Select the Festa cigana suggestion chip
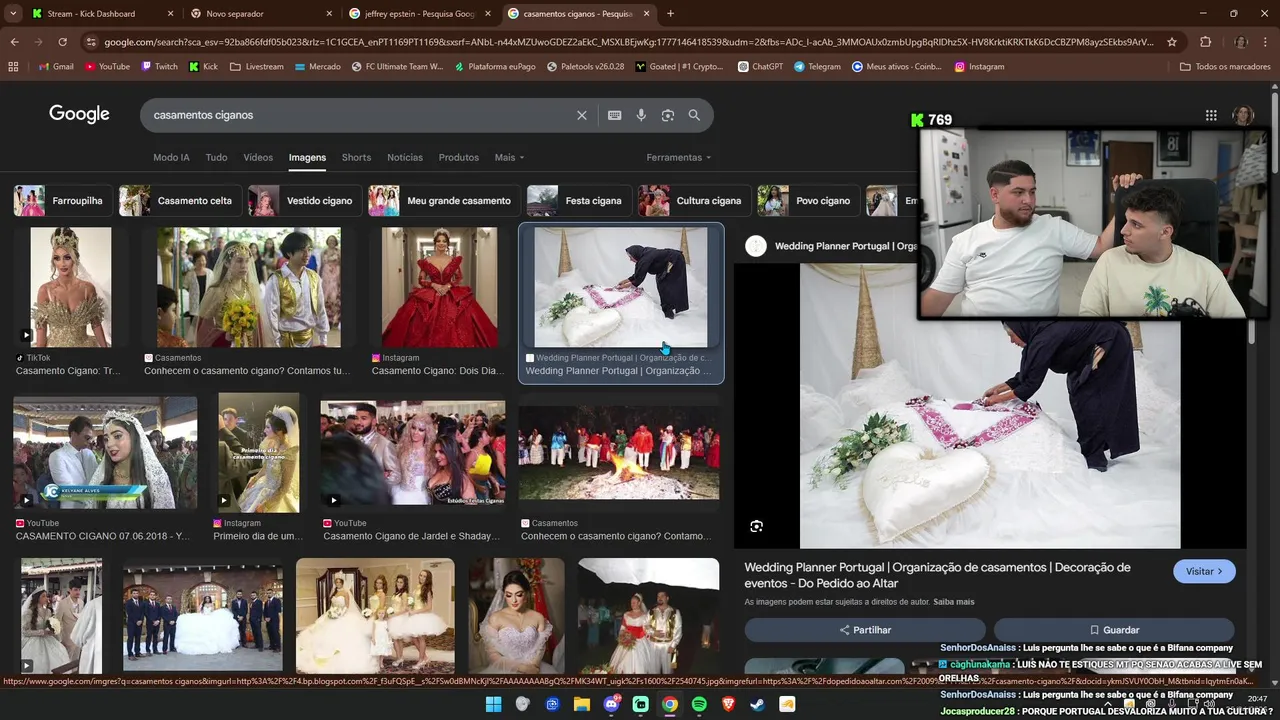The height and width of the screenshot is (720, 1280). point(577,201)
